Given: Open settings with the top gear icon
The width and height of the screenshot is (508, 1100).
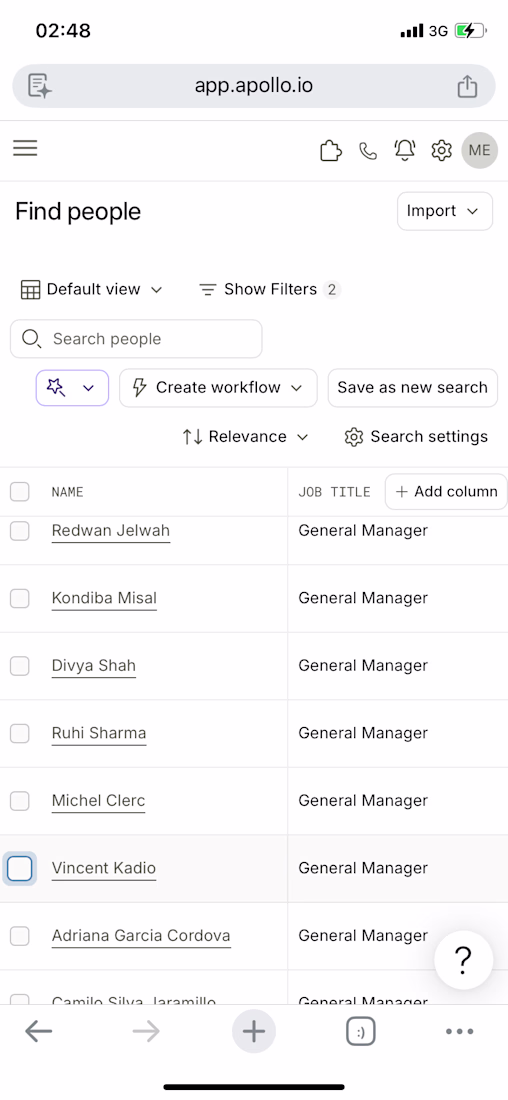Looking at the screenshot, I should click(x=441, y=150).
